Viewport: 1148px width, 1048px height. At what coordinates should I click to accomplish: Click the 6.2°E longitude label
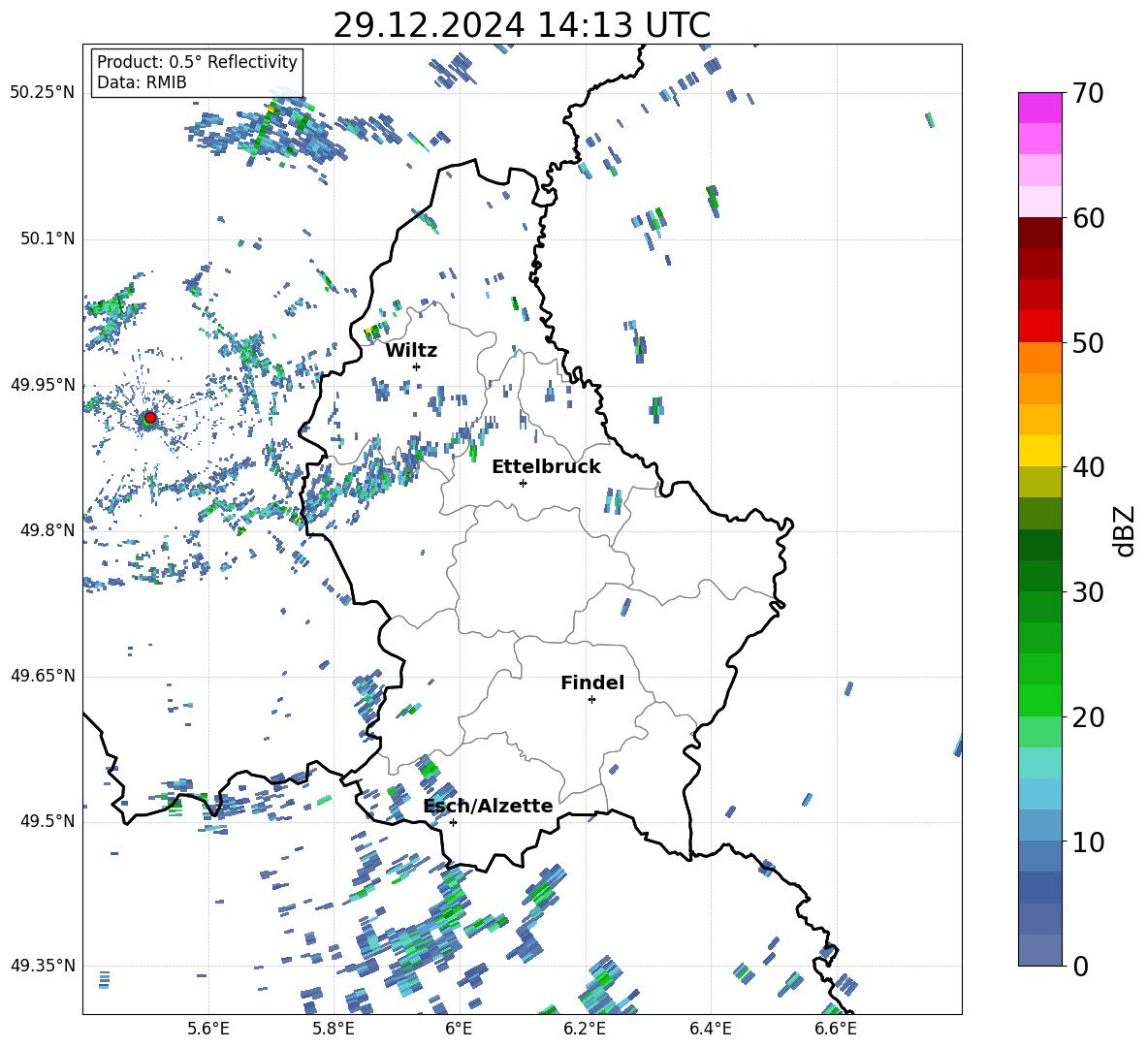(x=585, y=1029)
